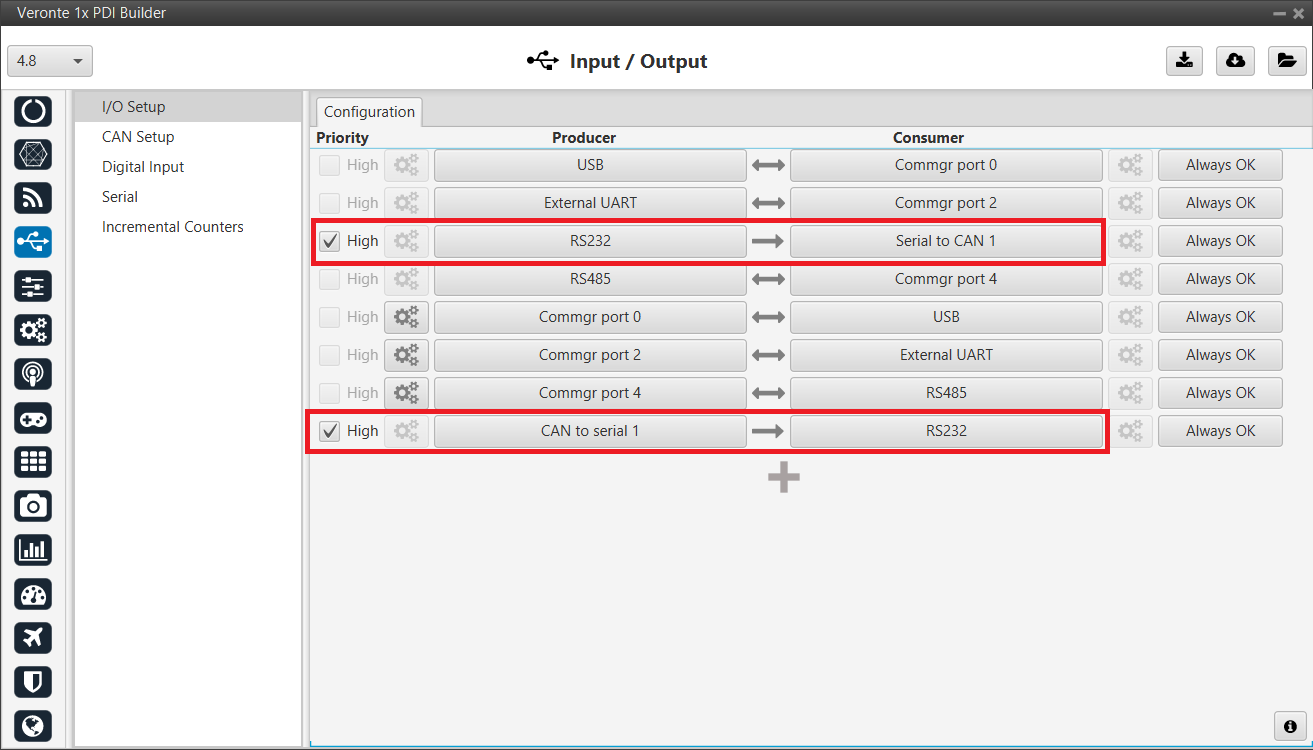Open consumer gear settings for Serial to CAN 1
Screen dimensions: 1313x750
point(1130,241)
